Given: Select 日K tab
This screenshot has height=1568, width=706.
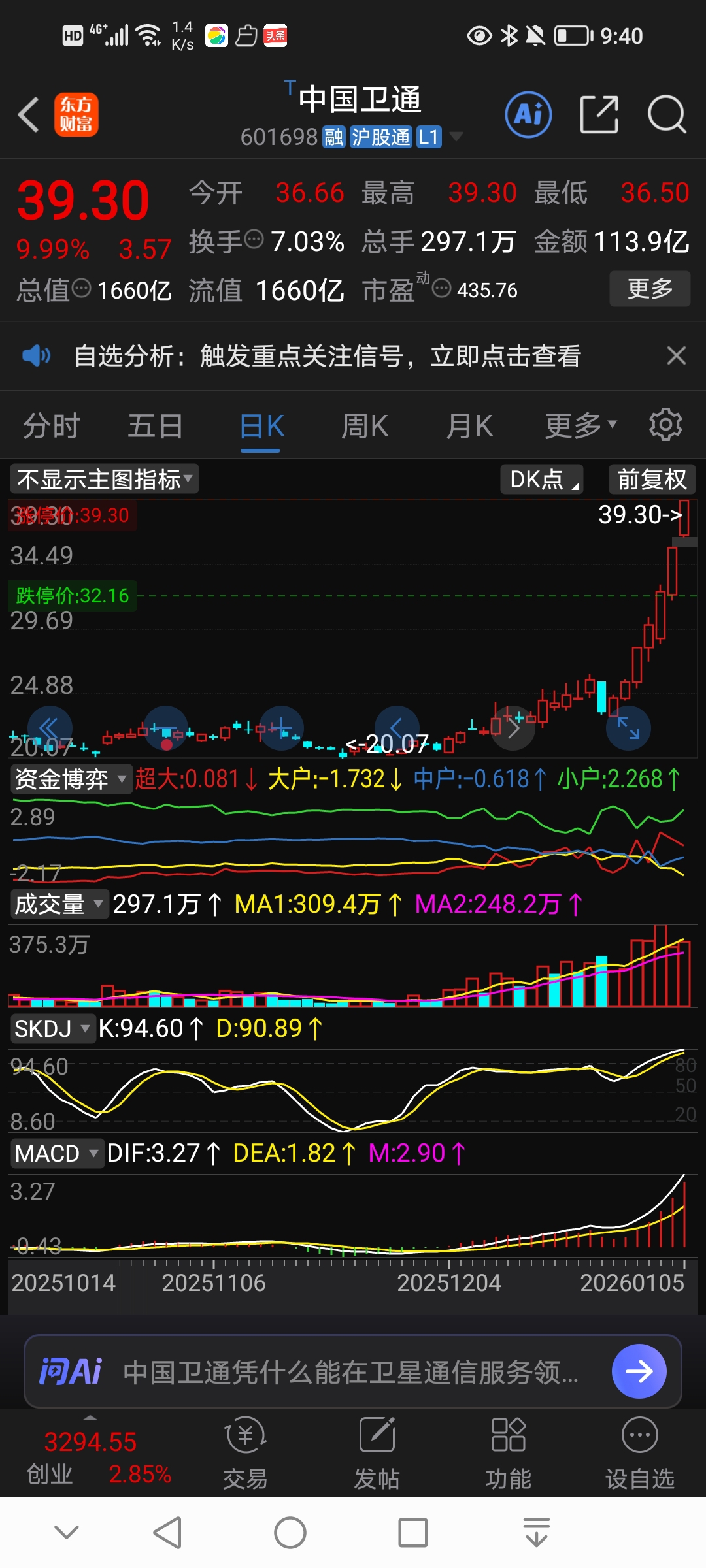Looking at the screenshot, I should point(261,426).
